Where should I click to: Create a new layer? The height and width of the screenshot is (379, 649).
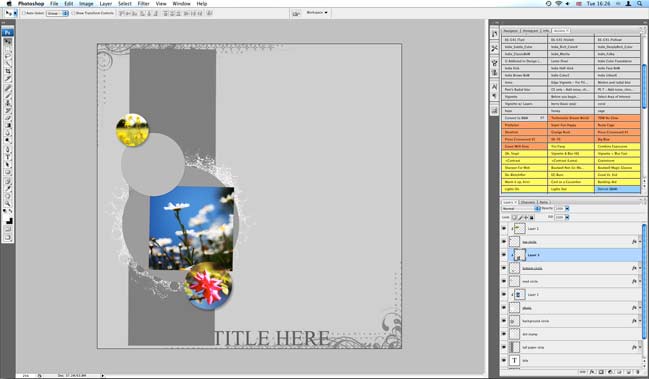[629, 372]
